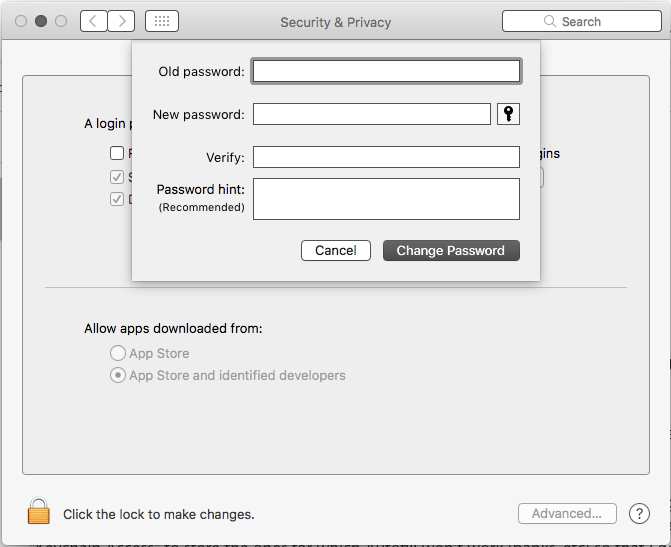Click the Password hint text box
The height and width of the screenshot is (547, 671).
[386, 198]
